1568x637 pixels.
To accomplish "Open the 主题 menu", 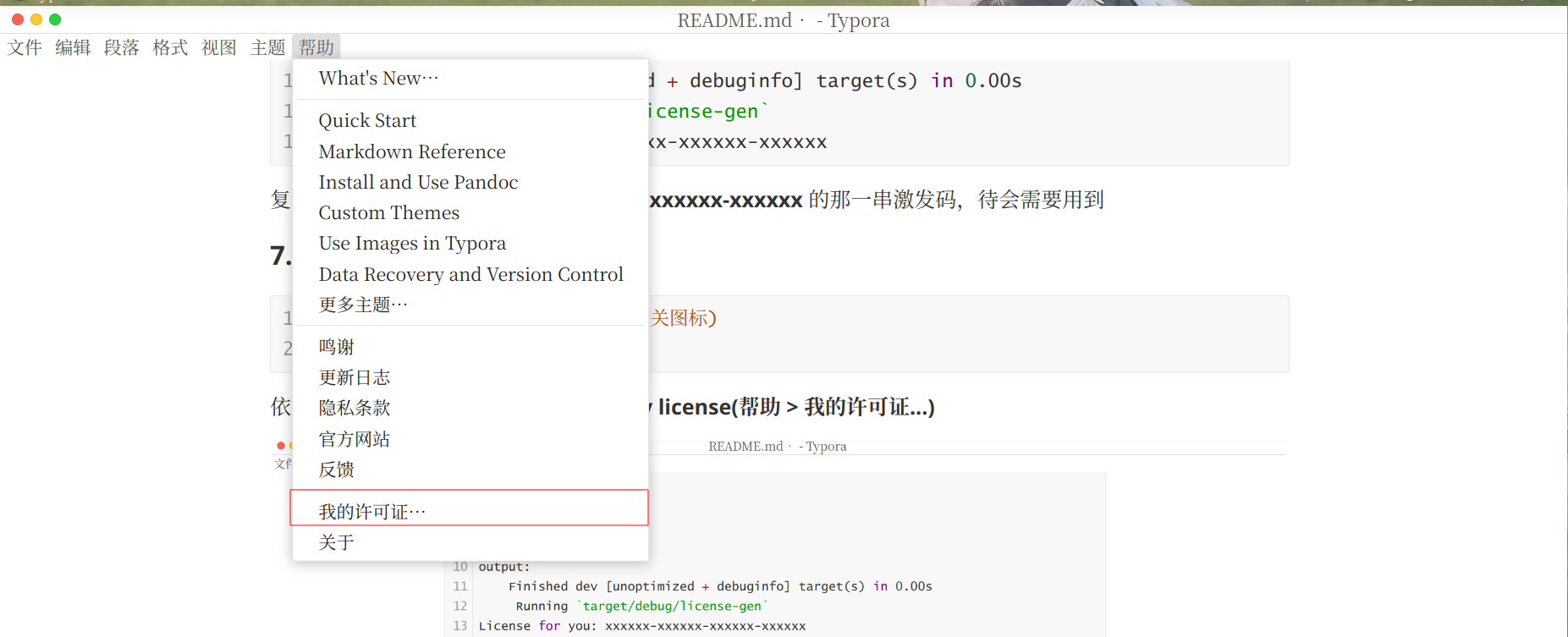I will click(x=268, y=47).
